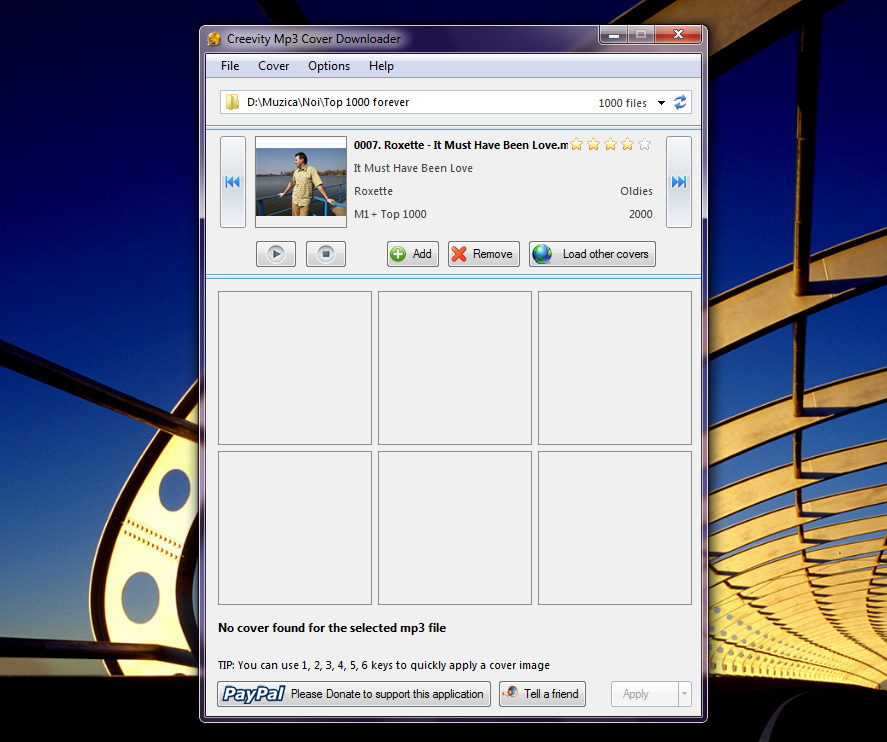The height and width of the screenshot is (742, 887).
Task: Expand the Apply button dropdown arrow
Action: (x=684, y=694)
